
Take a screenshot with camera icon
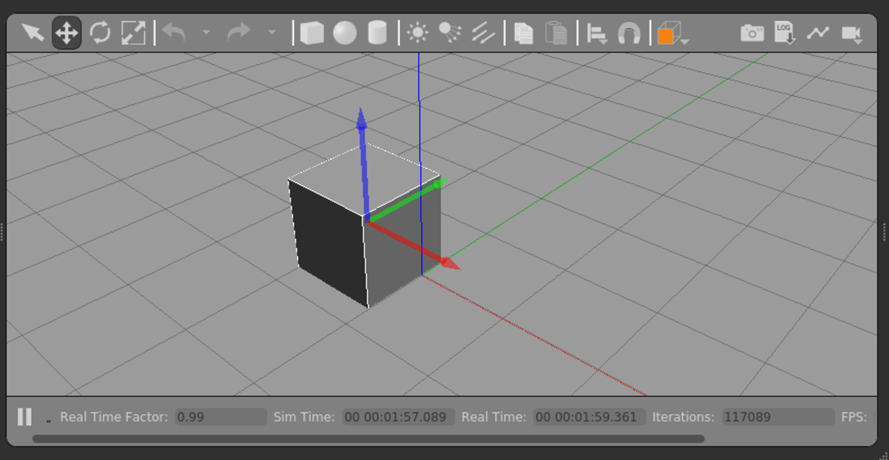tap(752, 33)
